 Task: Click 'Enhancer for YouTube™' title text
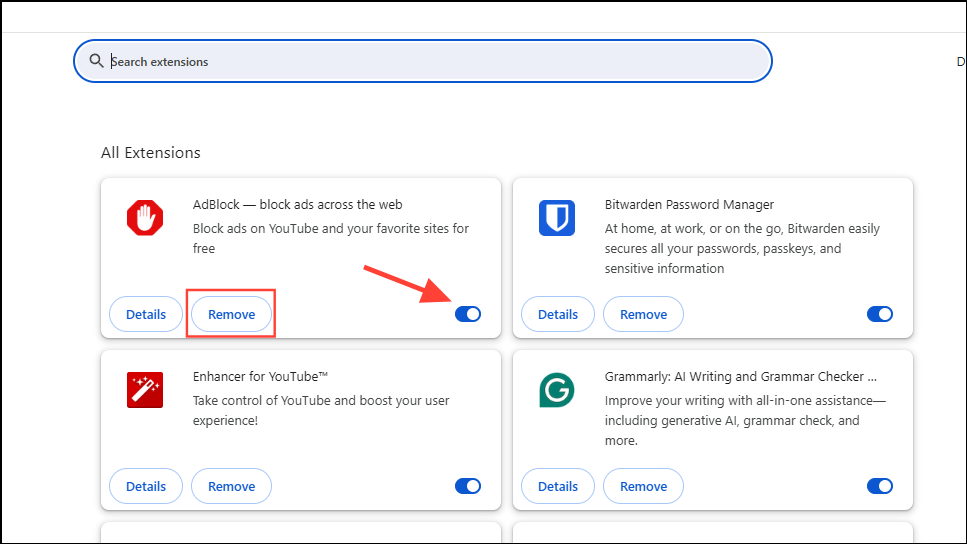(x=260, y=376)
